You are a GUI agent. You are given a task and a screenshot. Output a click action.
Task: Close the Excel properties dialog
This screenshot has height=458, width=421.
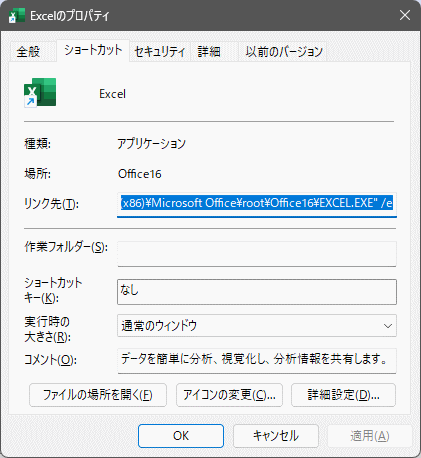[405, 15]
